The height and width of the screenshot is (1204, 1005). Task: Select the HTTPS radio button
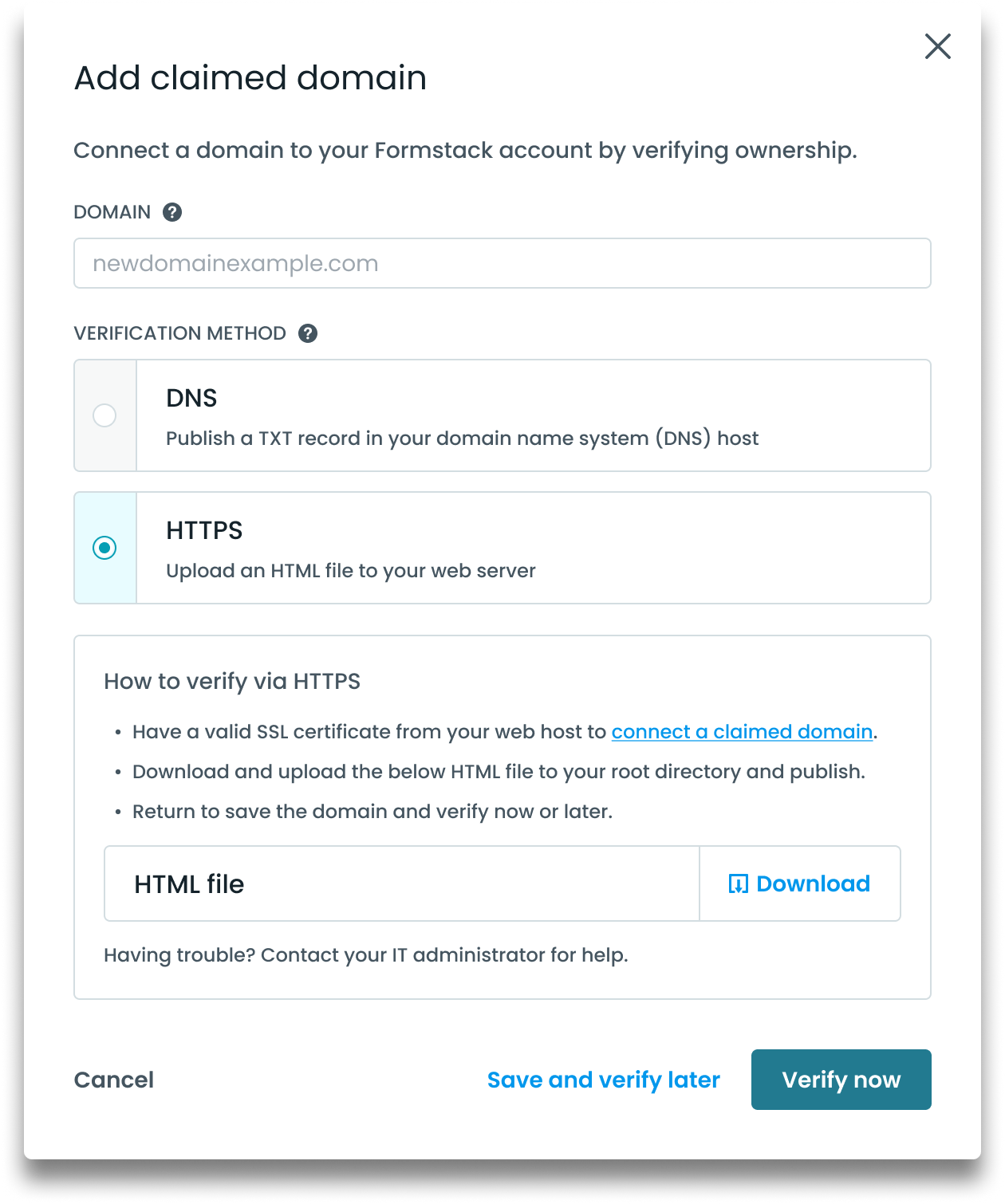(x=104, y=548)
